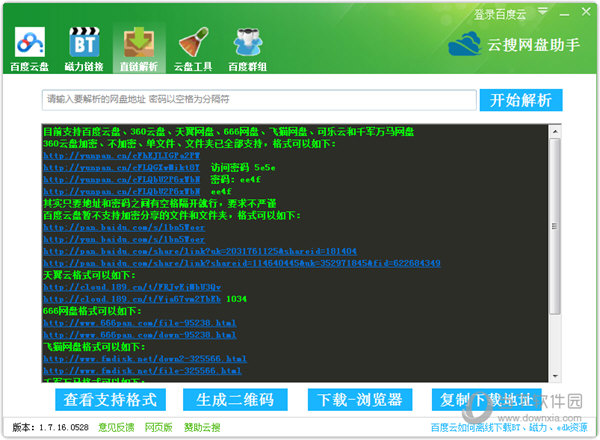This screenshot has width=600, height=440.
Task: Click the yunpan.cn link with 访问密码 5e5e
Action: 122,168
